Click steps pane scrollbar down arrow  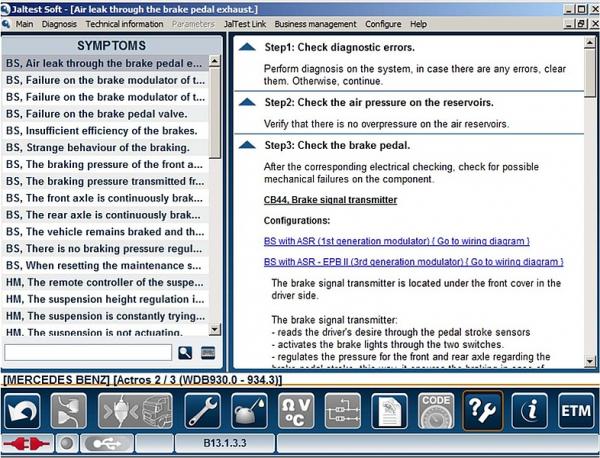pyautogui.click(x=590, y=361)
